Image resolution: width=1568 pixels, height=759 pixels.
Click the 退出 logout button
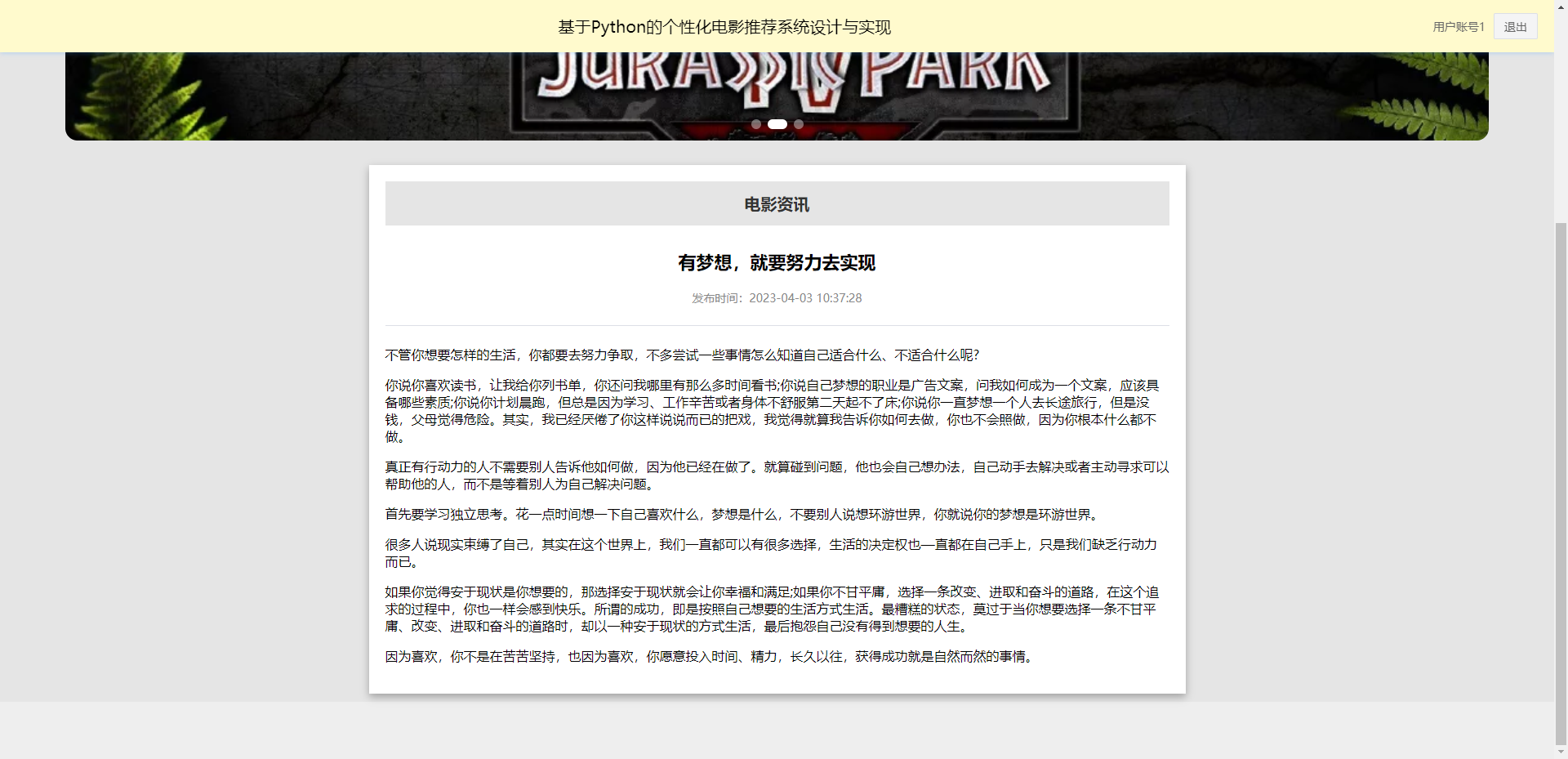pyautogui.click(x=1514, y=25)
